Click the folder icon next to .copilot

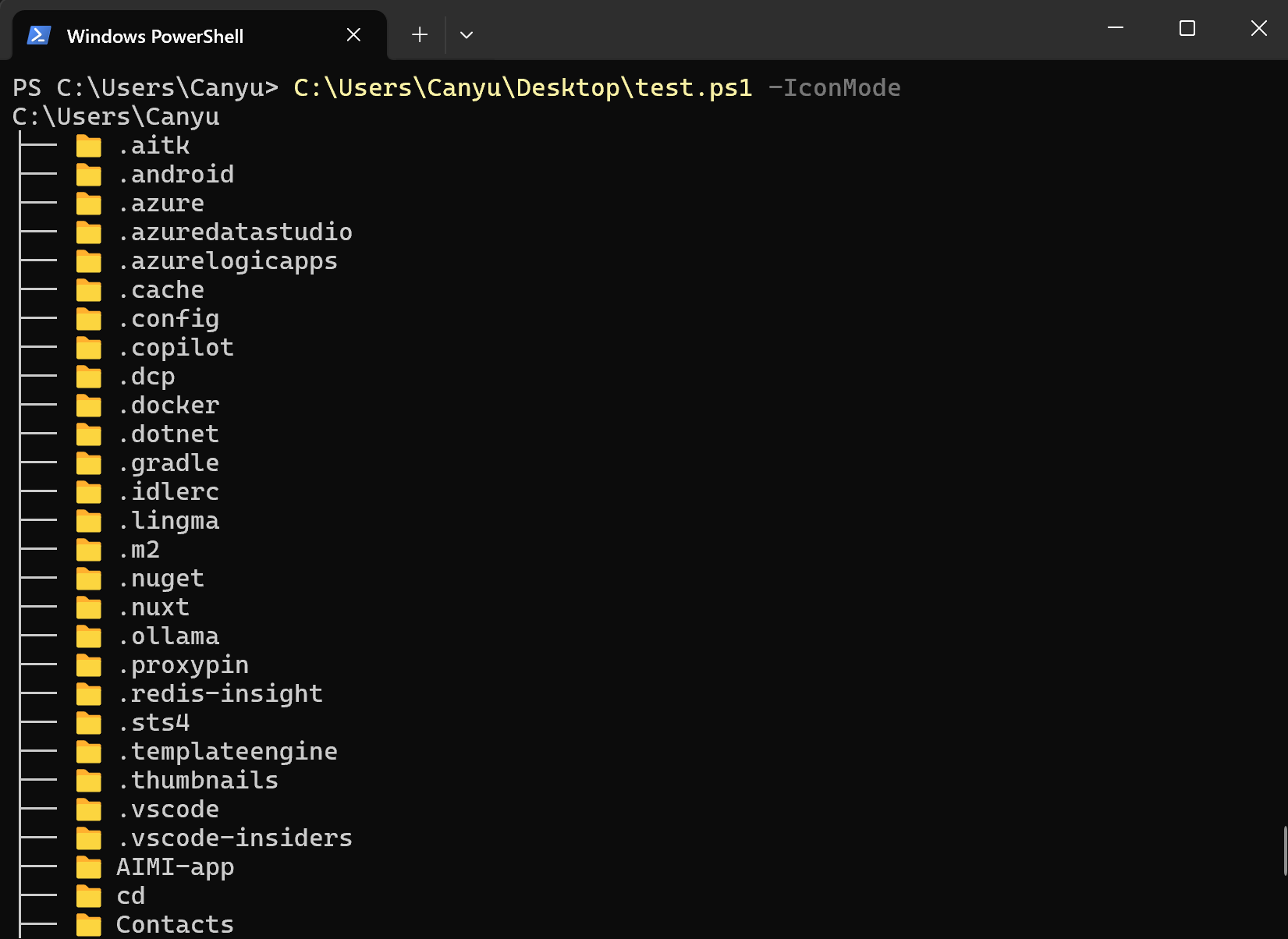click(89, 349)
